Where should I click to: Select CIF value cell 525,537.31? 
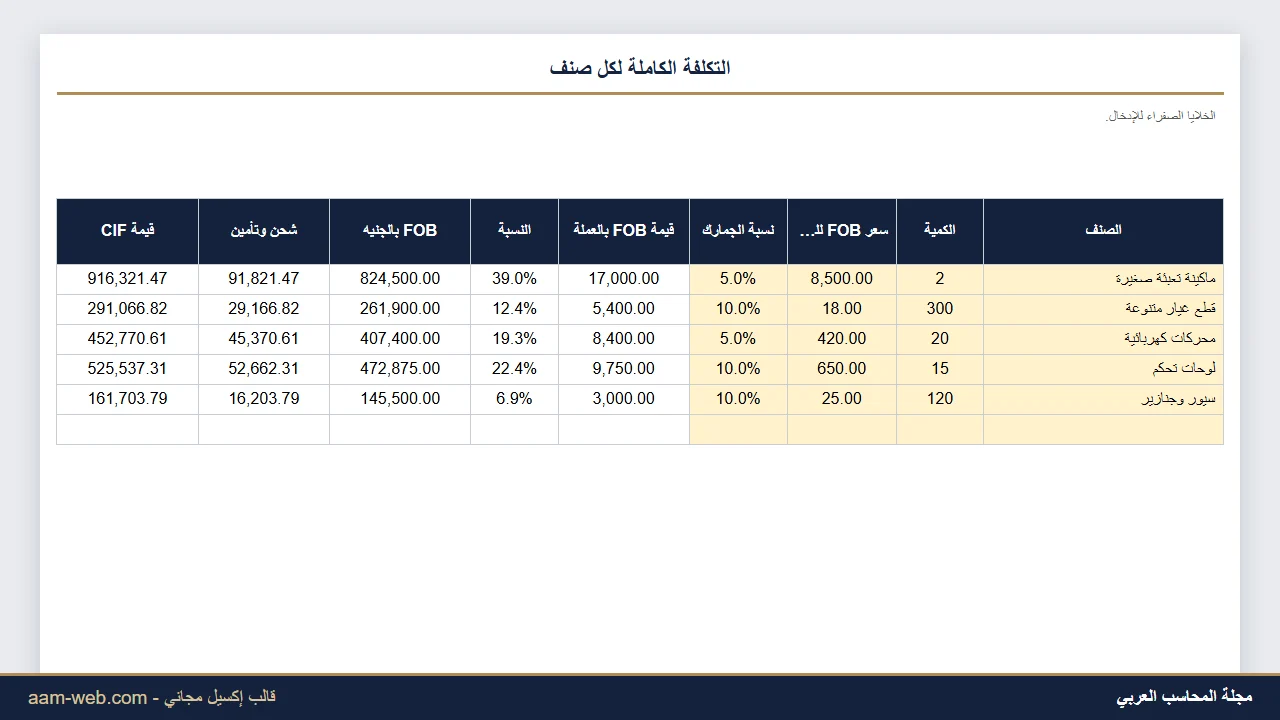(x=128, y=369)
